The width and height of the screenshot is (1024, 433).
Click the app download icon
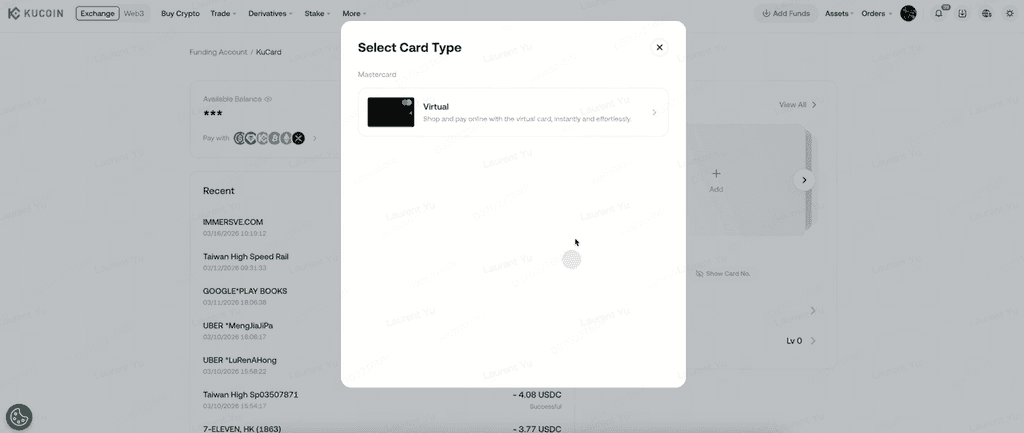pos(963,13)
